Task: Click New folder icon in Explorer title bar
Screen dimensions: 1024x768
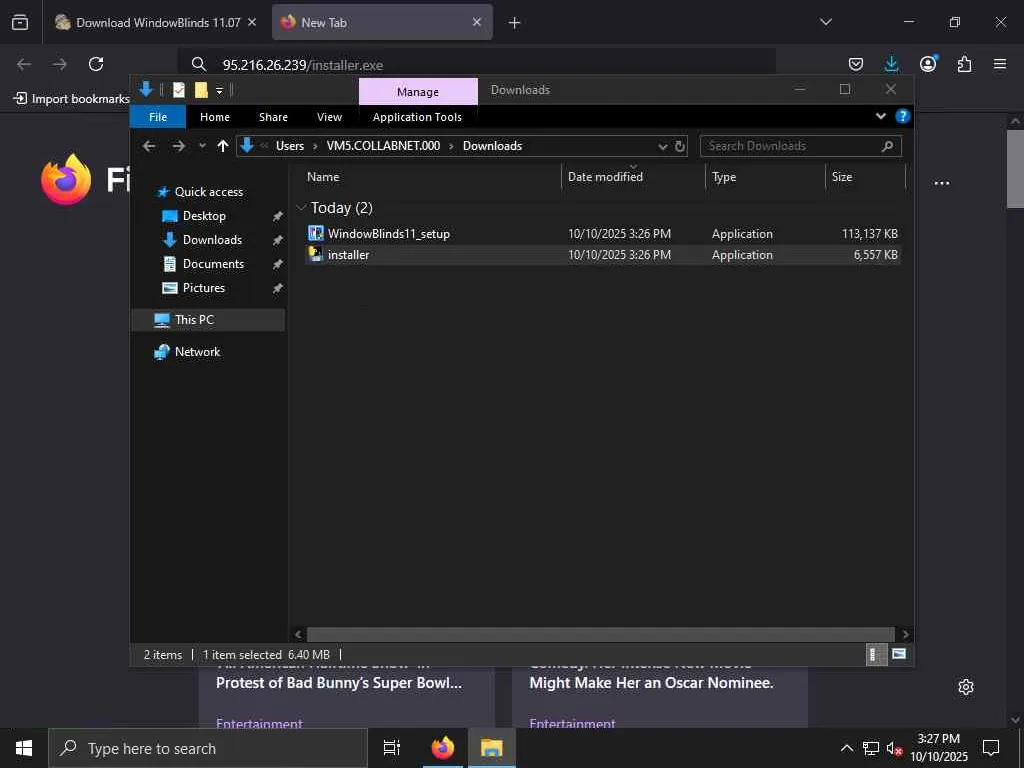Action: (201, 90)
